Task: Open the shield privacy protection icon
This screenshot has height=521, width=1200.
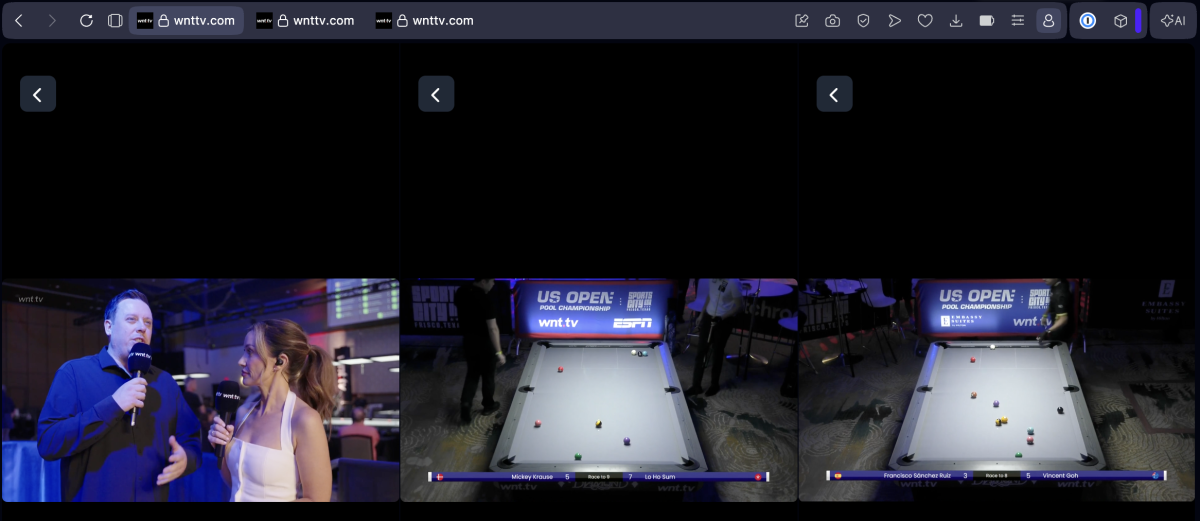Action: pos(863,20)
